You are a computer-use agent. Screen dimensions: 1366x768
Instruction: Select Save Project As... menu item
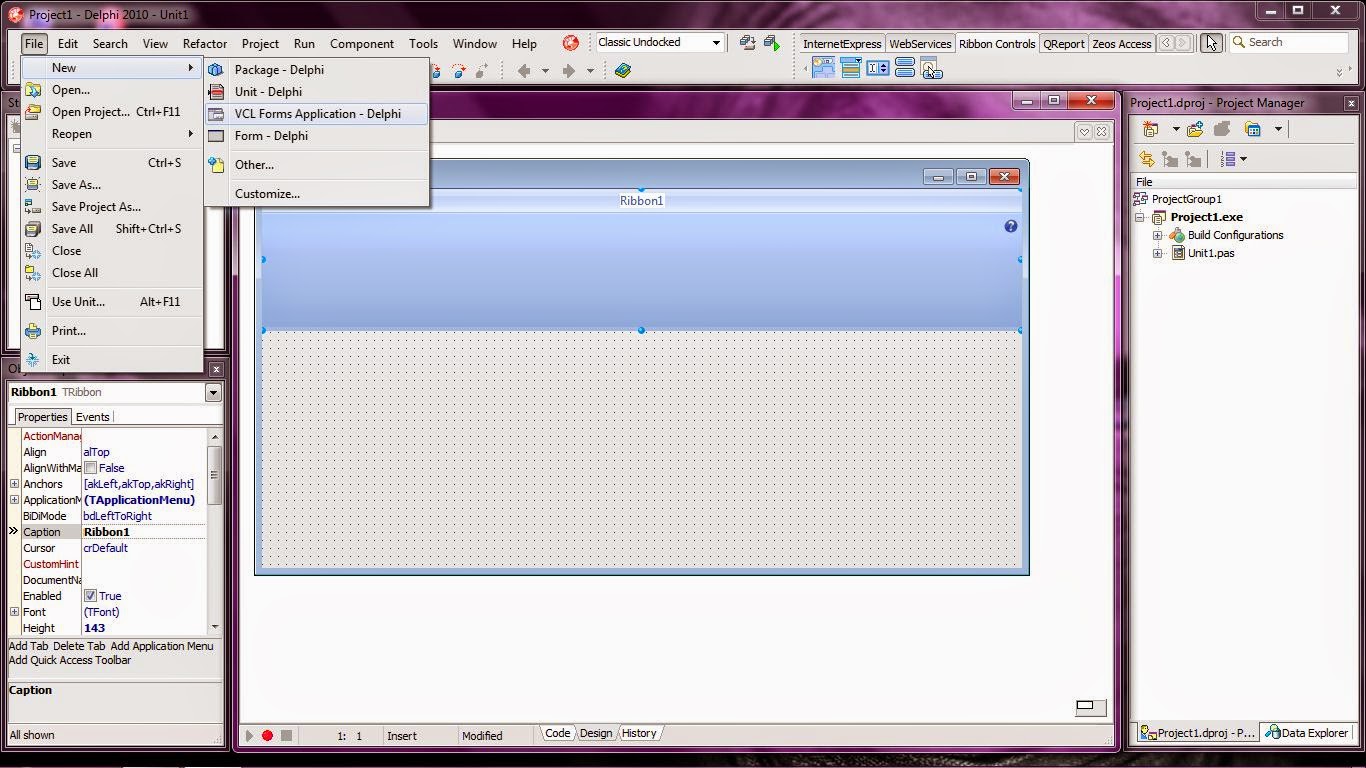[112, 207]
